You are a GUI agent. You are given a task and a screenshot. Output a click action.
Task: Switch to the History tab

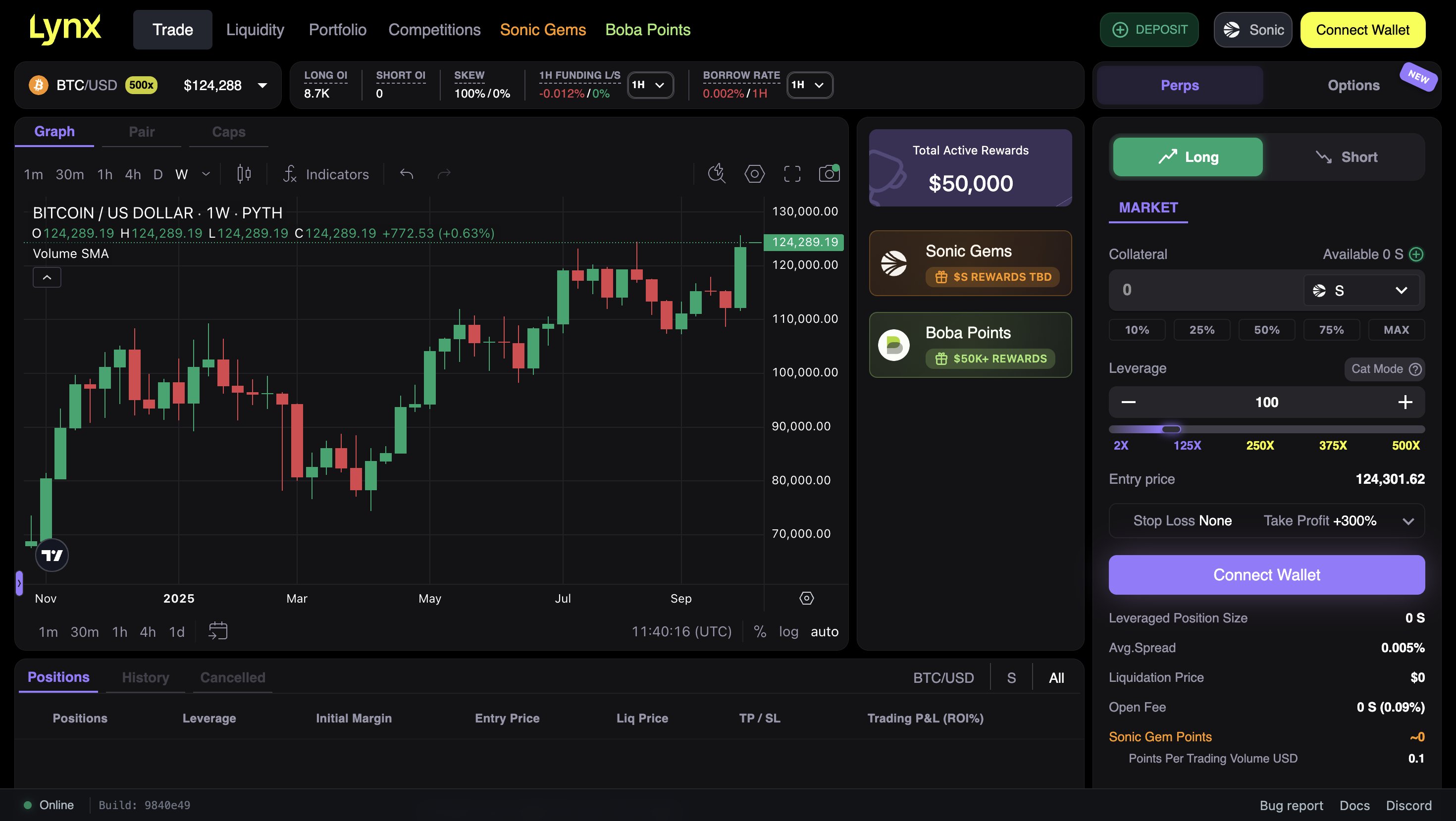(145, 677)
